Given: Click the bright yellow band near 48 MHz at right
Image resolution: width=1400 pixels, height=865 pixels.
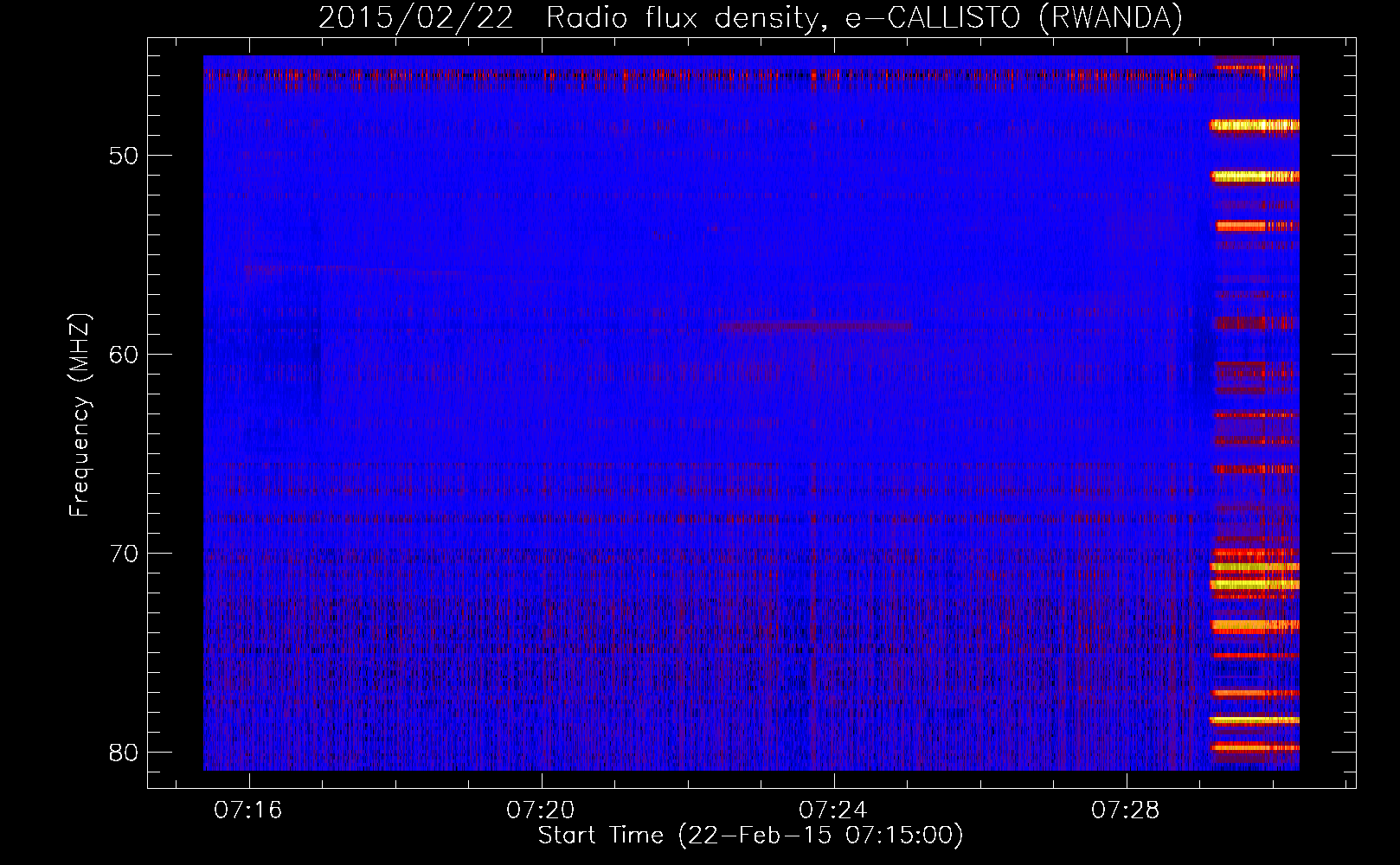Looking at the screenshot, I should coord(1255,125).
